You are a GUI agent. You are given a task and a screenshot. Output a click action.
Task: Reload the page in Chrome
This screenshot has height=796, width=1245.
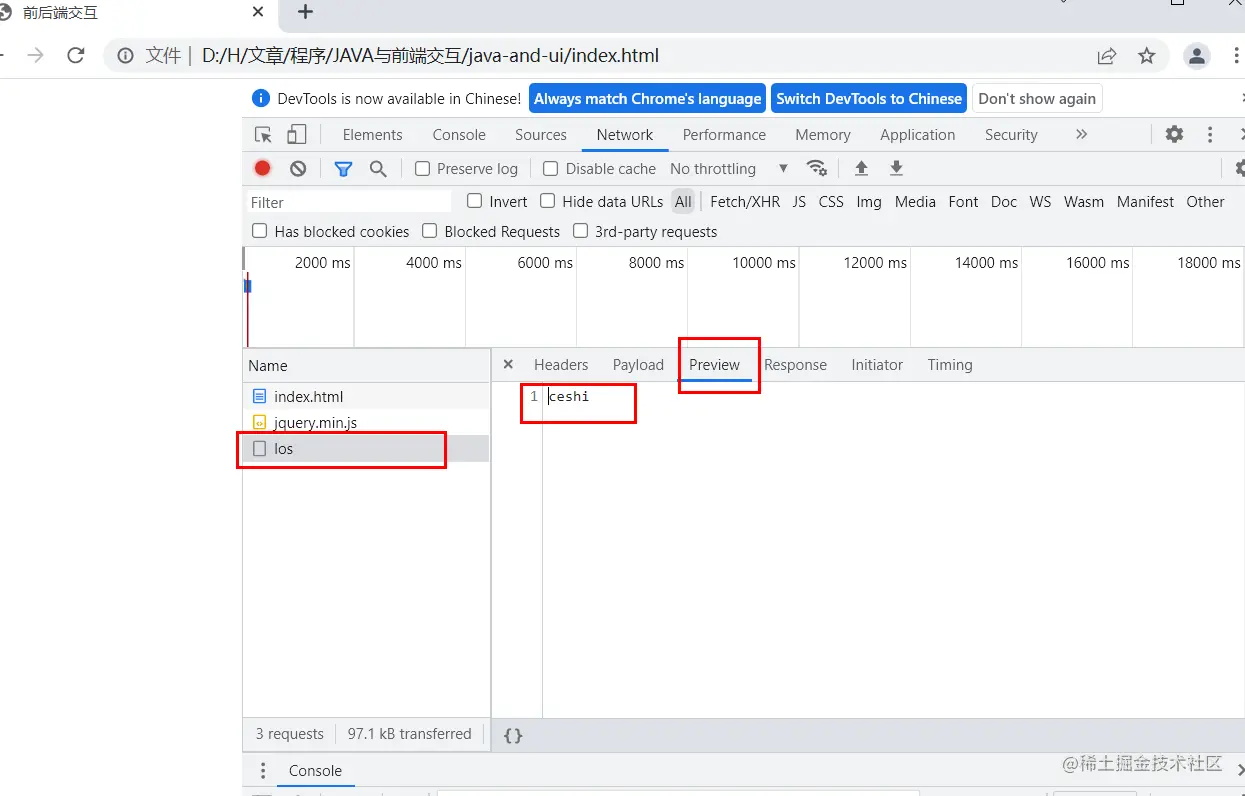click(x=76, y=56)
